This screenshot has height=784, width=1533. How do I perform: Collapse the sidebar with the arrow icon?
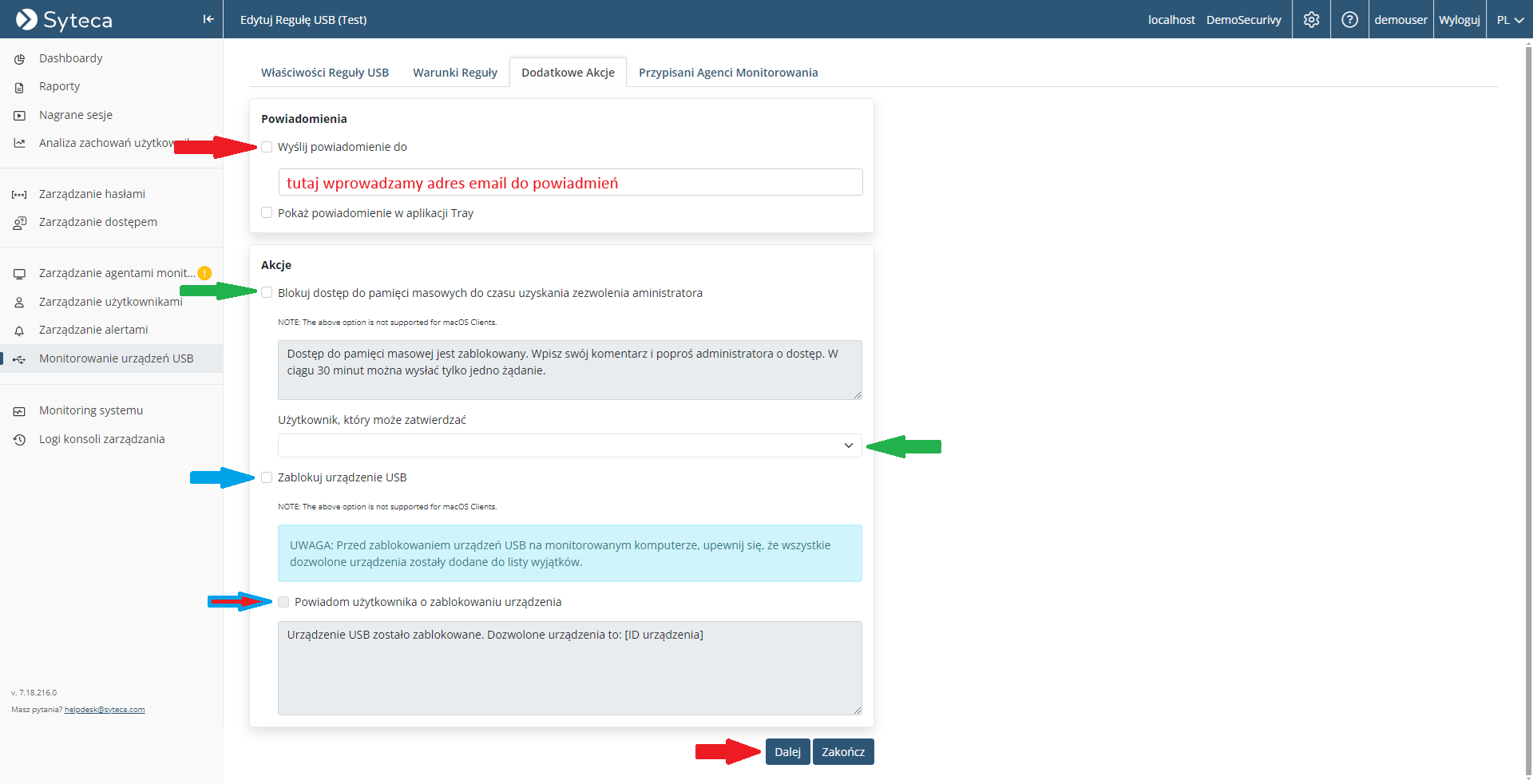pyautogui.click(x=208, y=19)
